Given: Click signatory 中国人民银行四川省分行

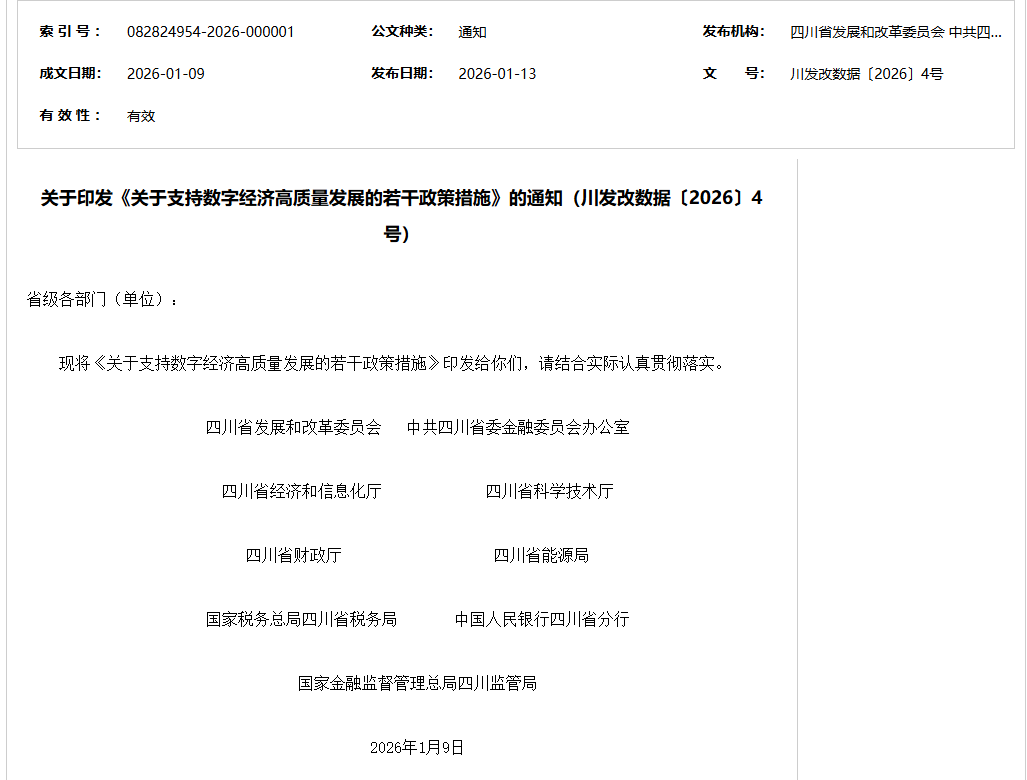Looking at the screenshot, I should [541, 619].
